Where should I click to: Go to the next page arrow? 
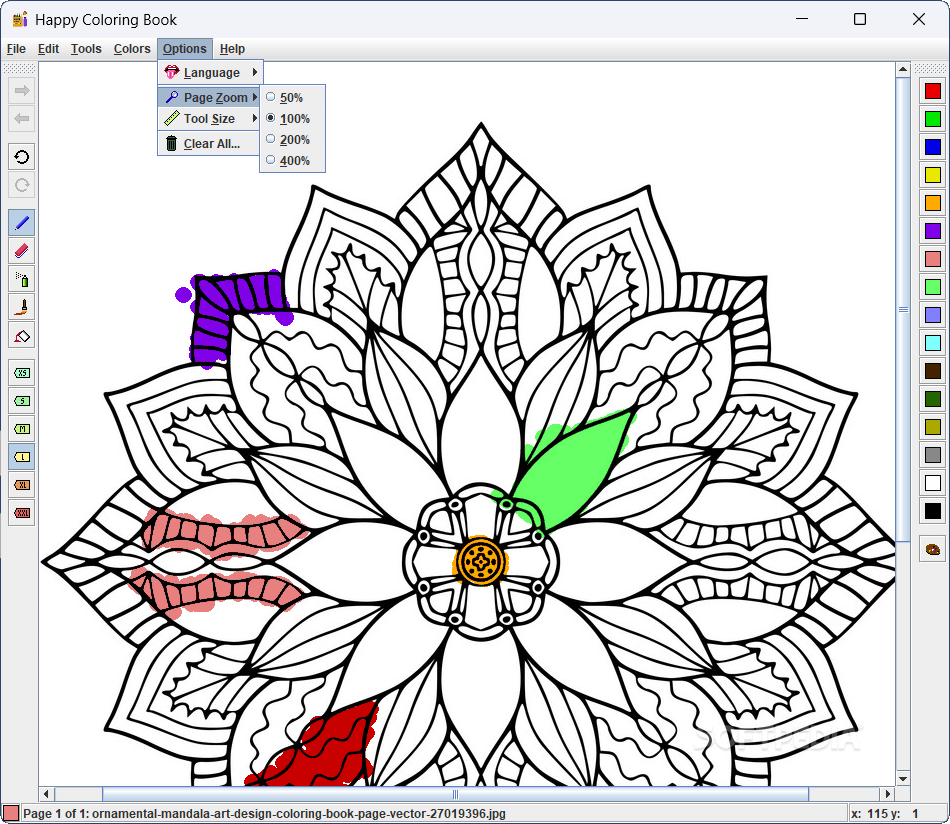pyautogui.click(x=22, y=91)
